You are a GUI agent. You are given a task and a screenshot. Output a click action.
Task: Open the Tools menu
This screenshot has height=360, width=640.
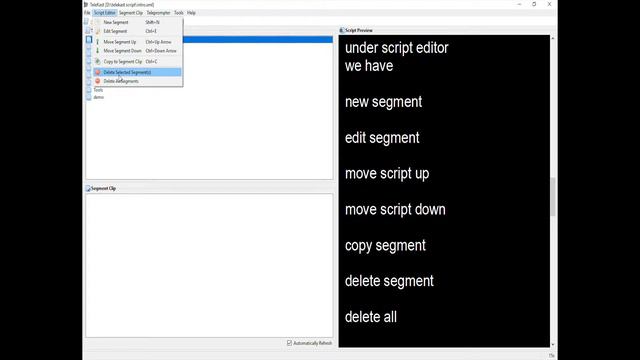179,13
